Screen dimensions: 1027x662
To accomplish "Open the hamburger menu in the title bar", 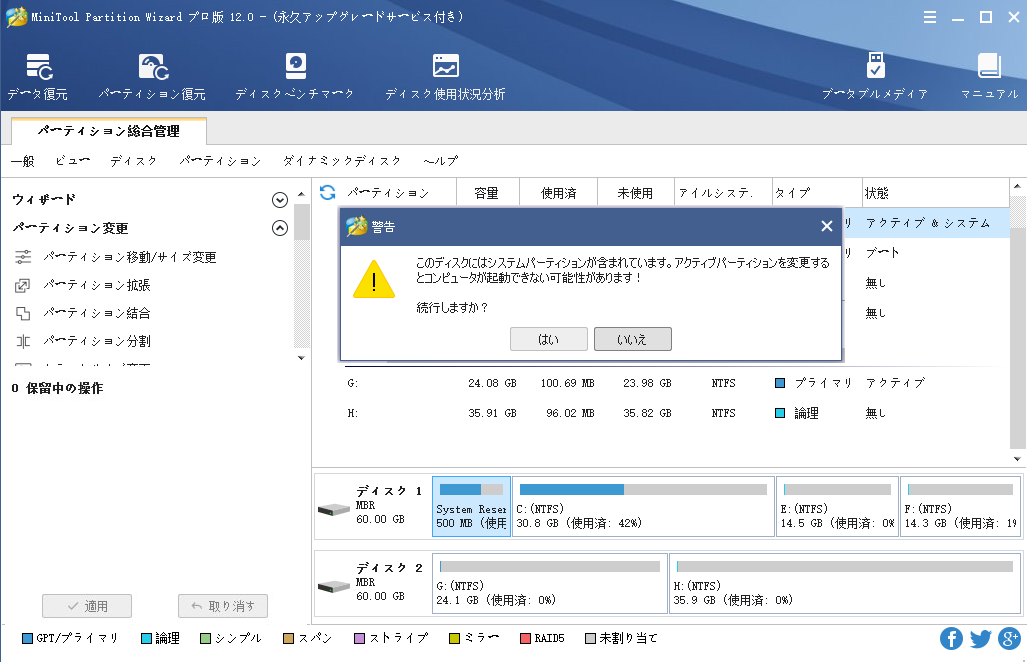I will coord(929,16).
